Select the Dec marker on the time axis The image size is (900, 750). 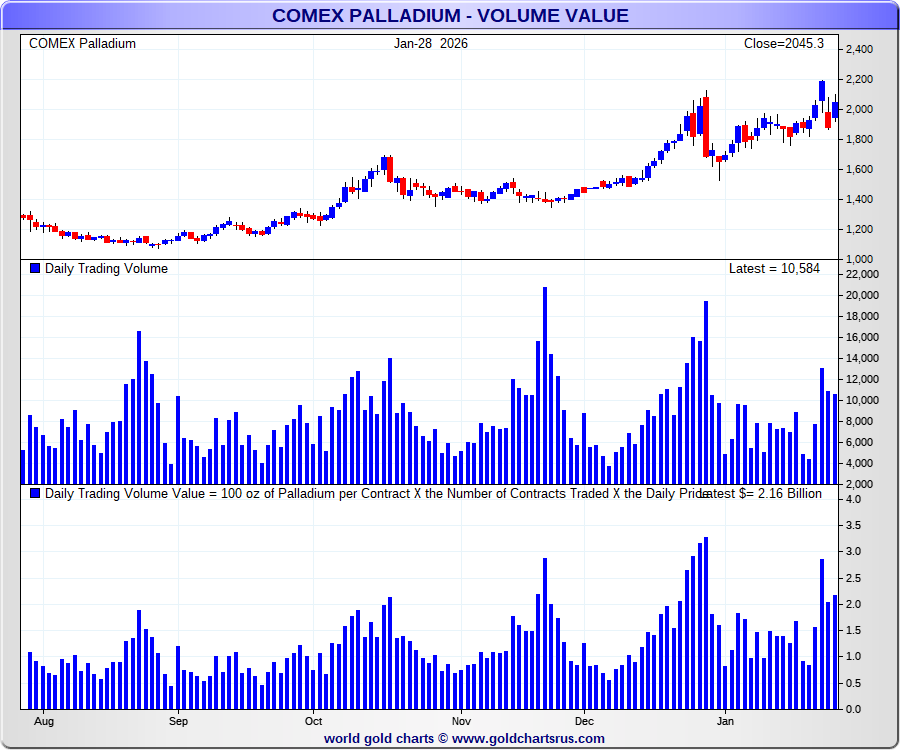click(584, 720)
